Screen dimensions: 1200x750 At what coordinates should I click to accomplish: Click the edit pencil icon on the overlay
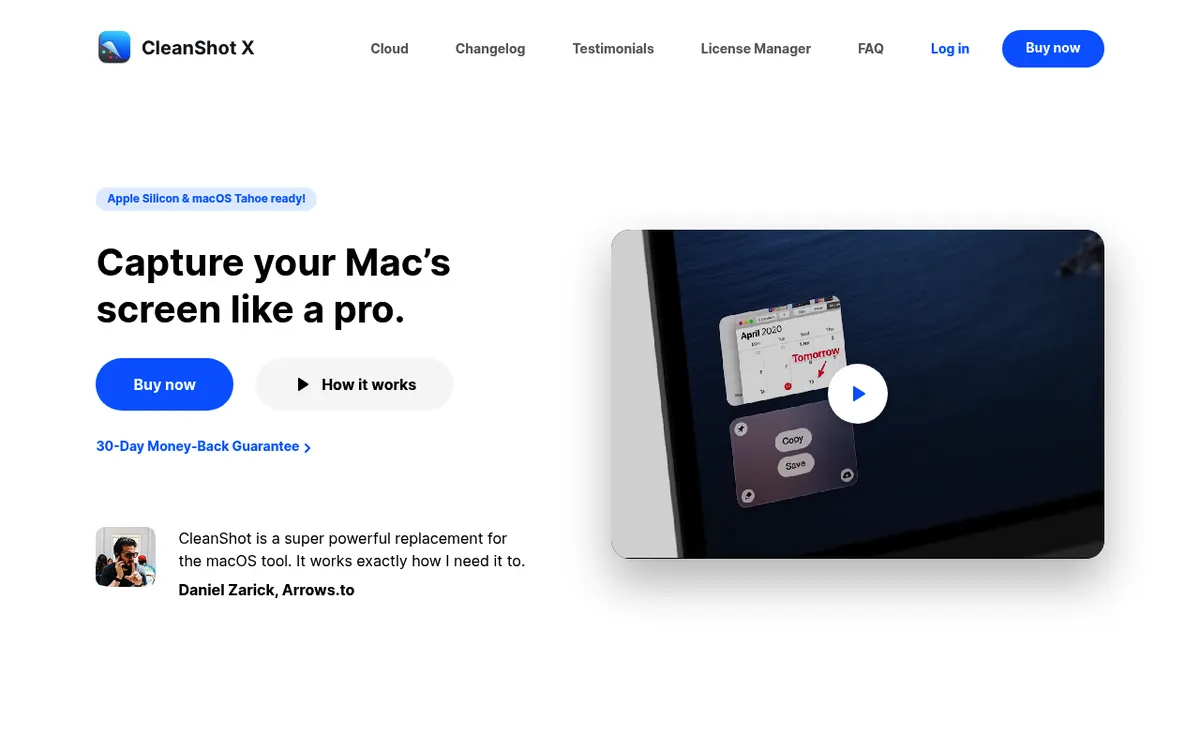[x=747, y=495]
